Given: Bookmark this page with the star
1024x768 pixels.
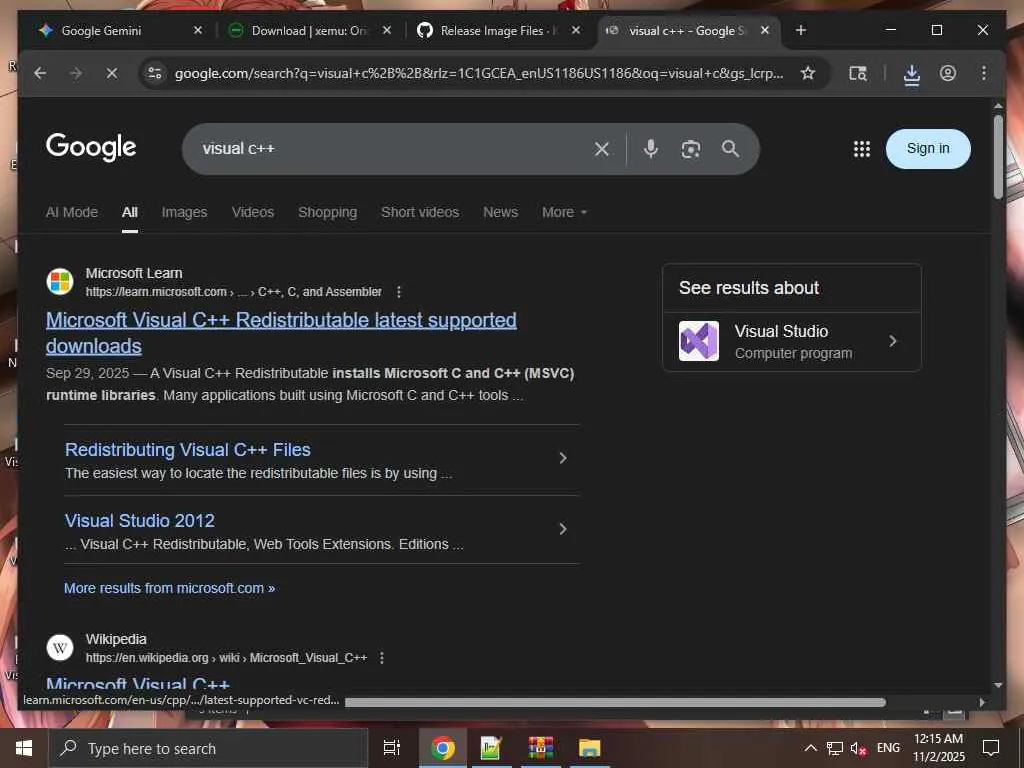Looking at the screenshot, I should [808, 73].
